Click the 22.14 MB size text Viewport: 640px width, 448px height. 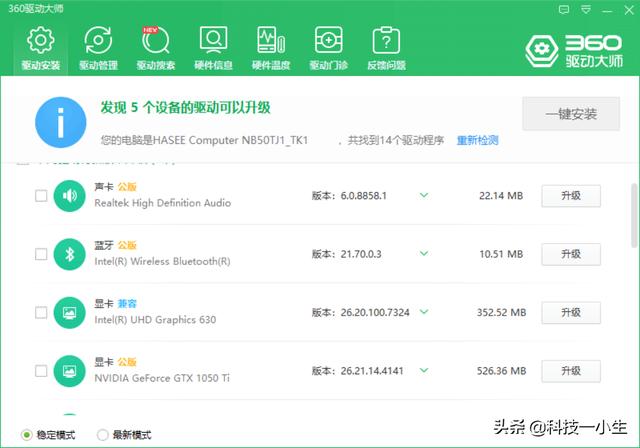[501, 196]
